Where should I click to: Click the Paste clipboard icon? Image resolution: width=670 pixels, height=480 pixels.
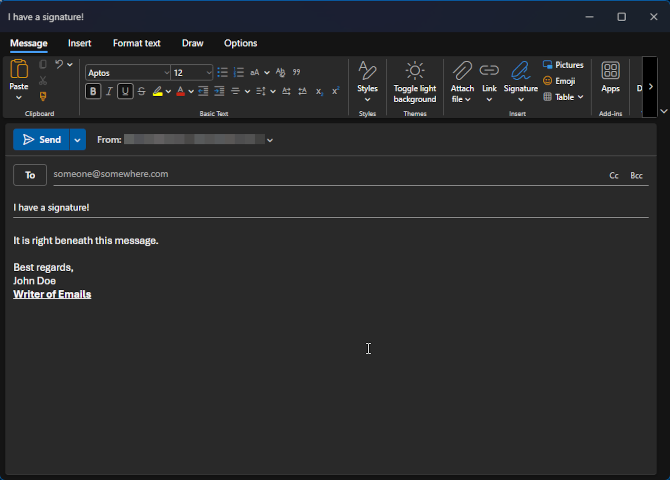point(19,68)
